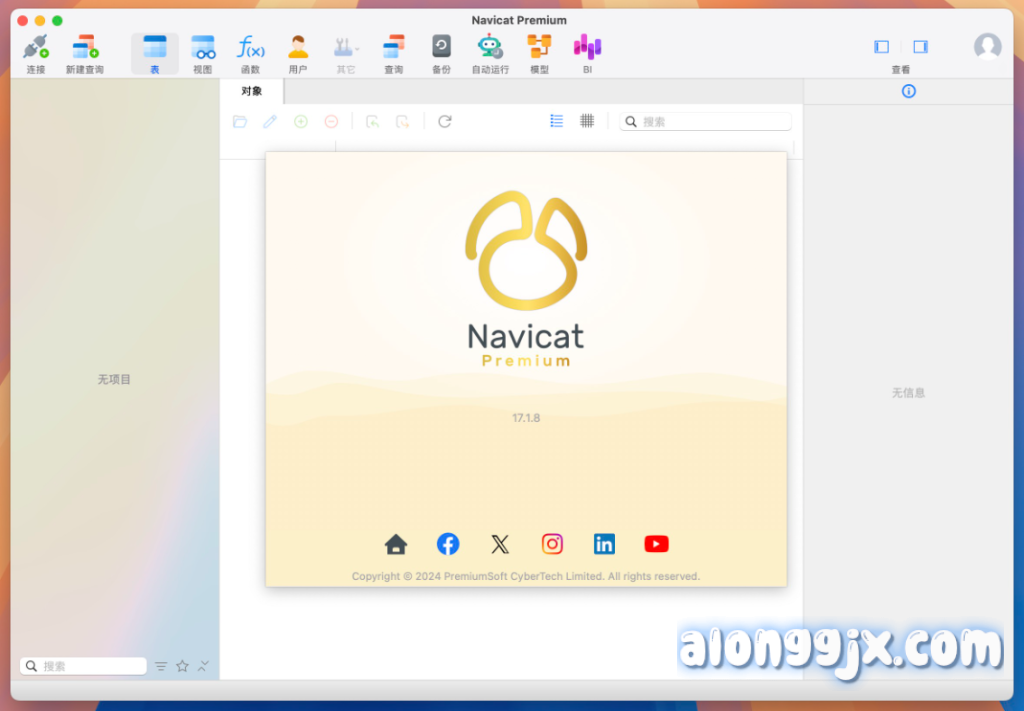1024x711 pixels.
Task: Expand the Others (其它) dropdown
Action: point(346,51)
